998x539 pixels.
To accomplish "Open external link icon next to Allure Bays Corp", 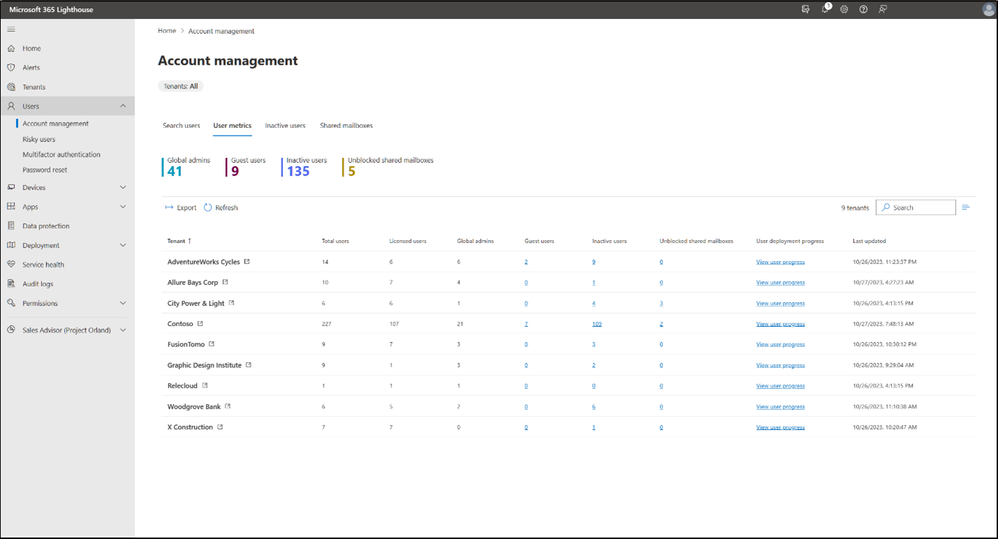I will click(225, 282).
